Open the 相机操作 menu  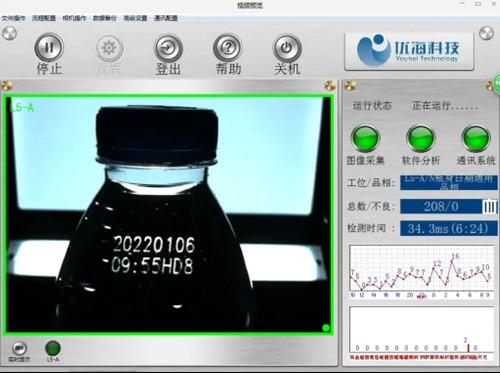point(74,18)
